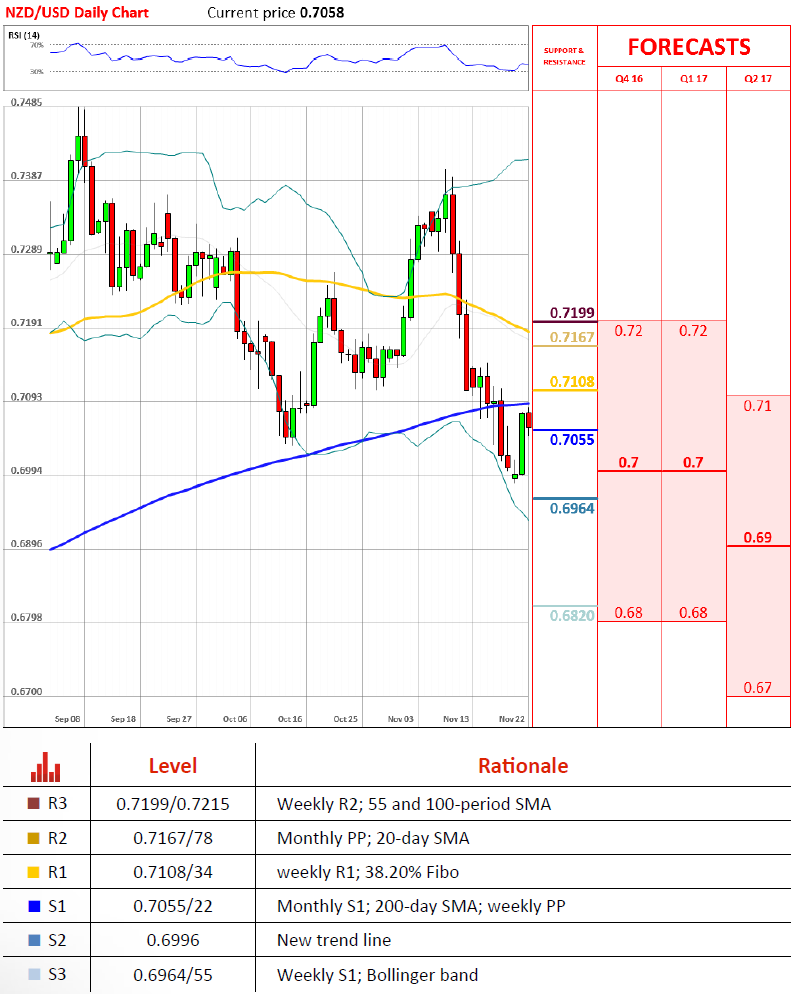Select the R3 dark red color swatch
The image size is (799, 994).
pyautogui.click(x=34, y=804)
